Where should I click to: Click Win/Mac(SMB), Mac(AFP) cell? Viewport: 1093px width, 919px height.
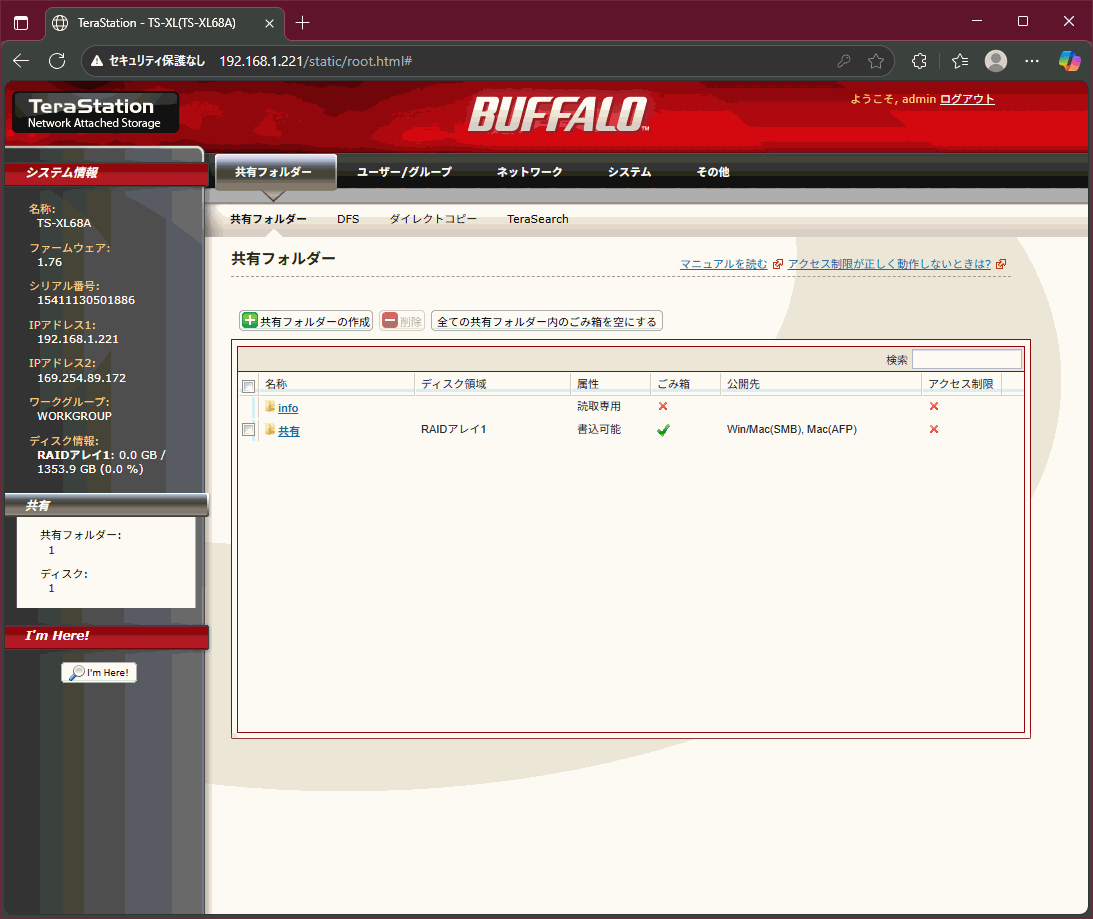(792, 430)
